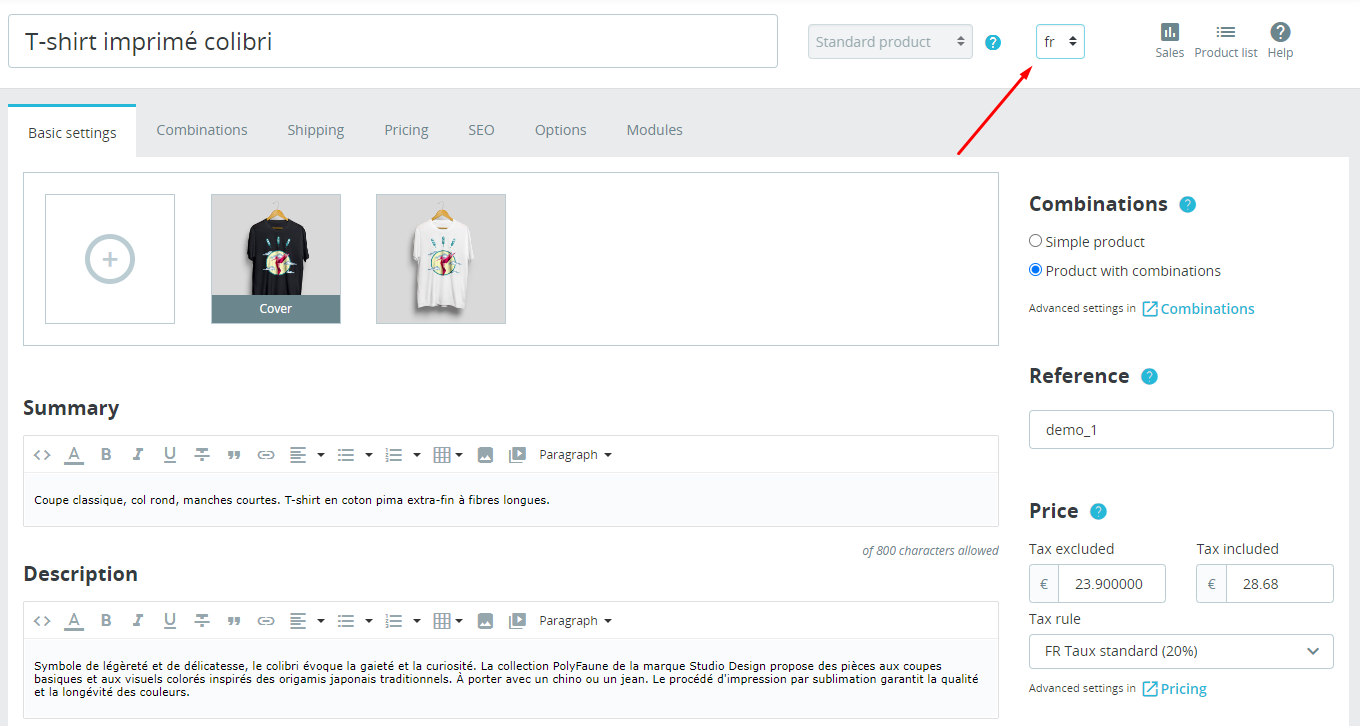Screen dimensions: 1360x726
Task: Select Product with combinations radio button
Action: point(1035,270)
